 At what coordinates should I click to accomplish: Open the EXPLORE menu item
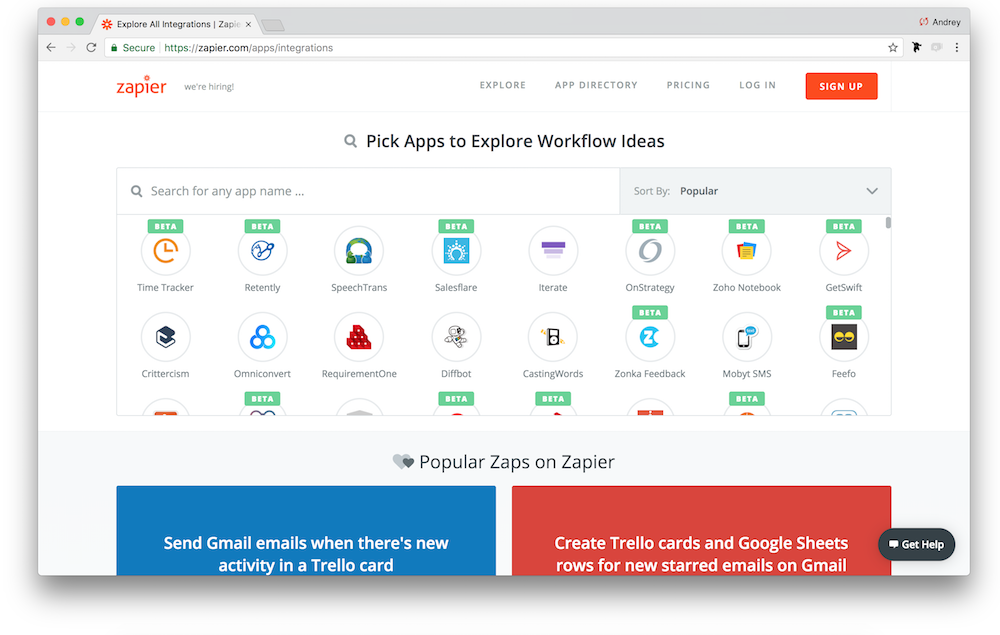(503, 85)
